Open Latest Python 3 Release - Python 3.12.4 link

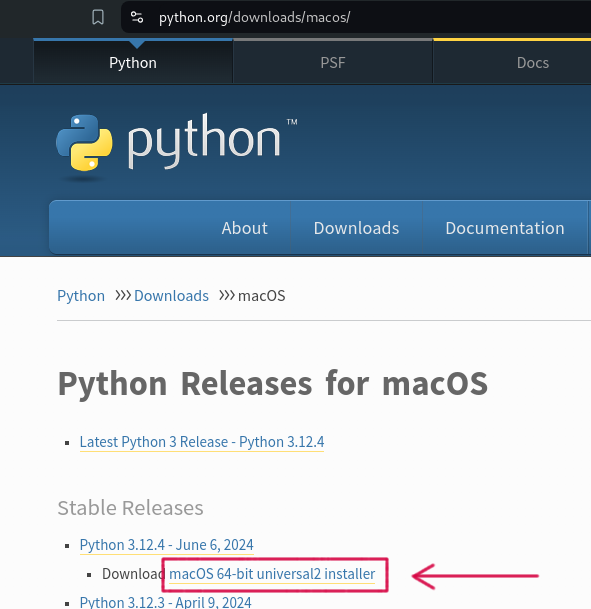point(202,442)
